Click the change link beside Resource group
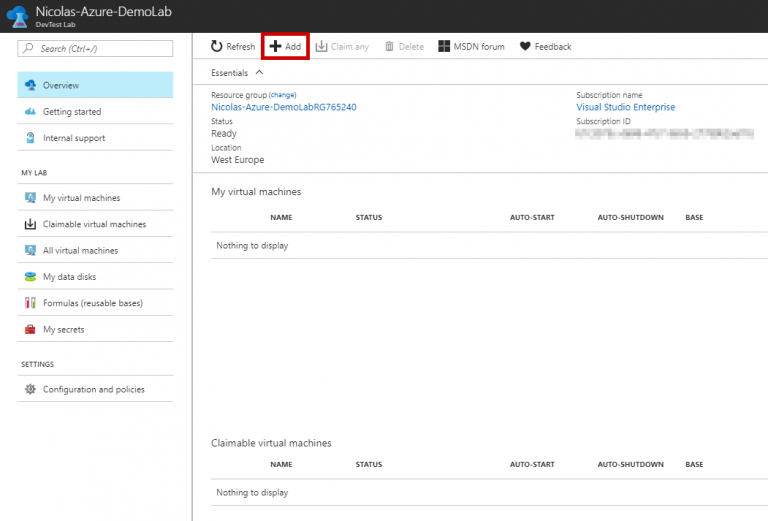This screenshot has width=768, height=521. [283, 95]
